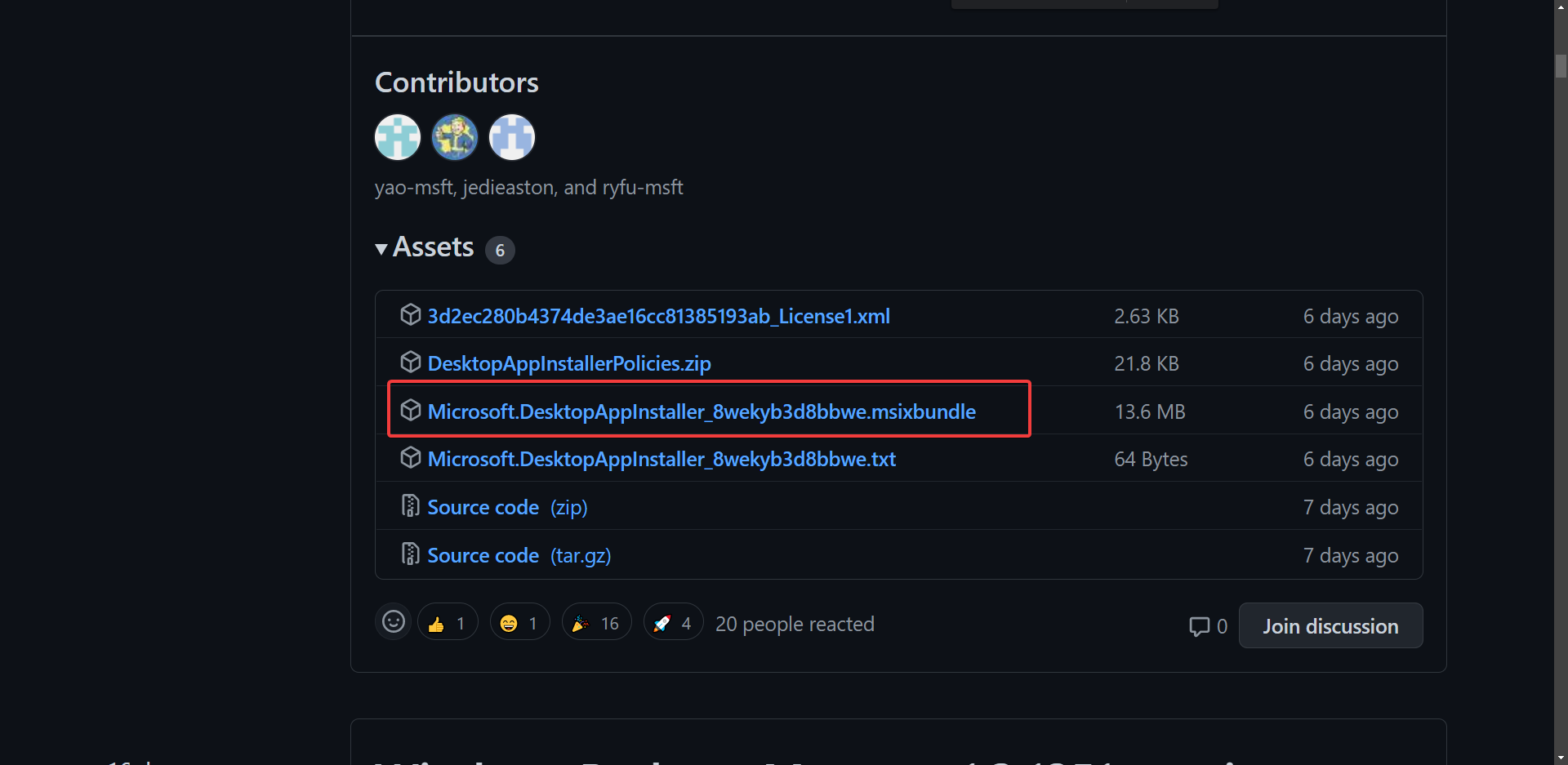Click the page vertical scrollbar thumb
The image size is (1568, 765).
1561,65
